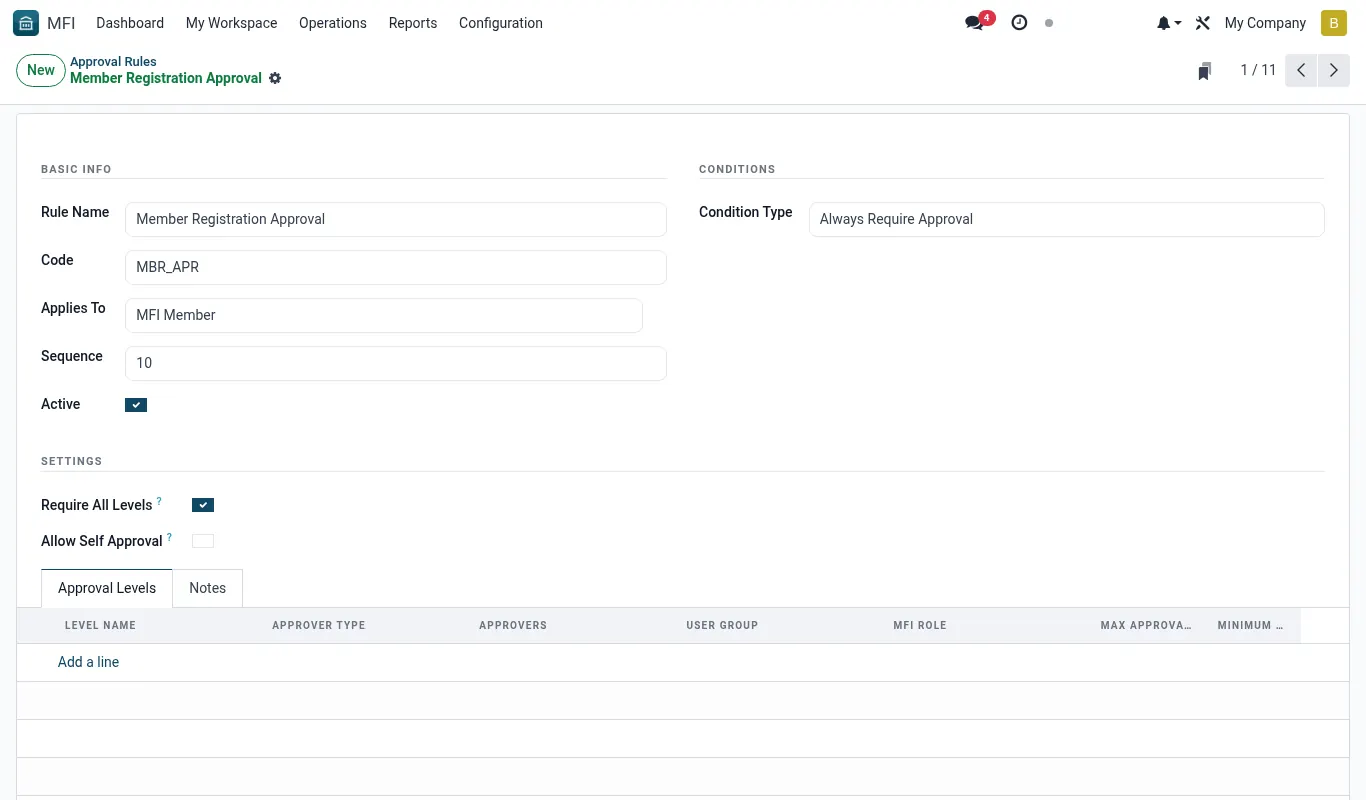The image size is (1366, 800).
Task: Open the Operations menu
Action: point(333,23)
